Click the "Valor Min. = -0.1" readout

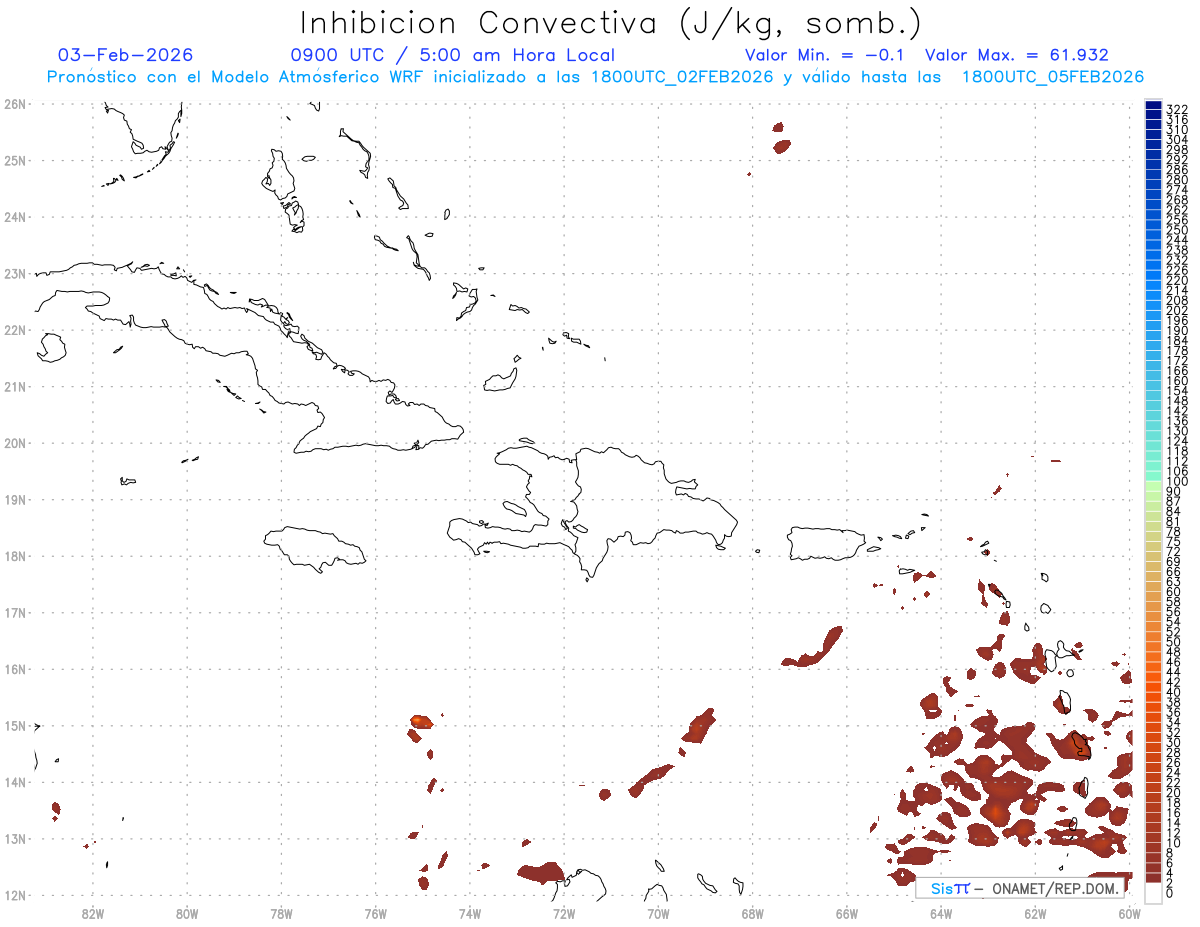coord(825,55)
